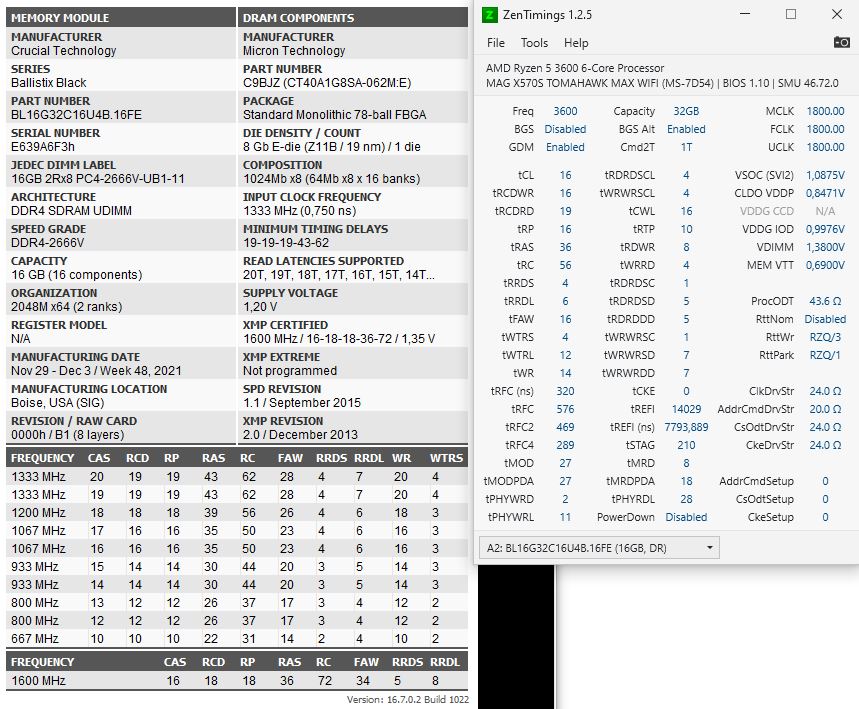The width and height of the screenshot is (859, 709).
Task: Click the GDM value Enabled
Action: (x=565, y=147)
